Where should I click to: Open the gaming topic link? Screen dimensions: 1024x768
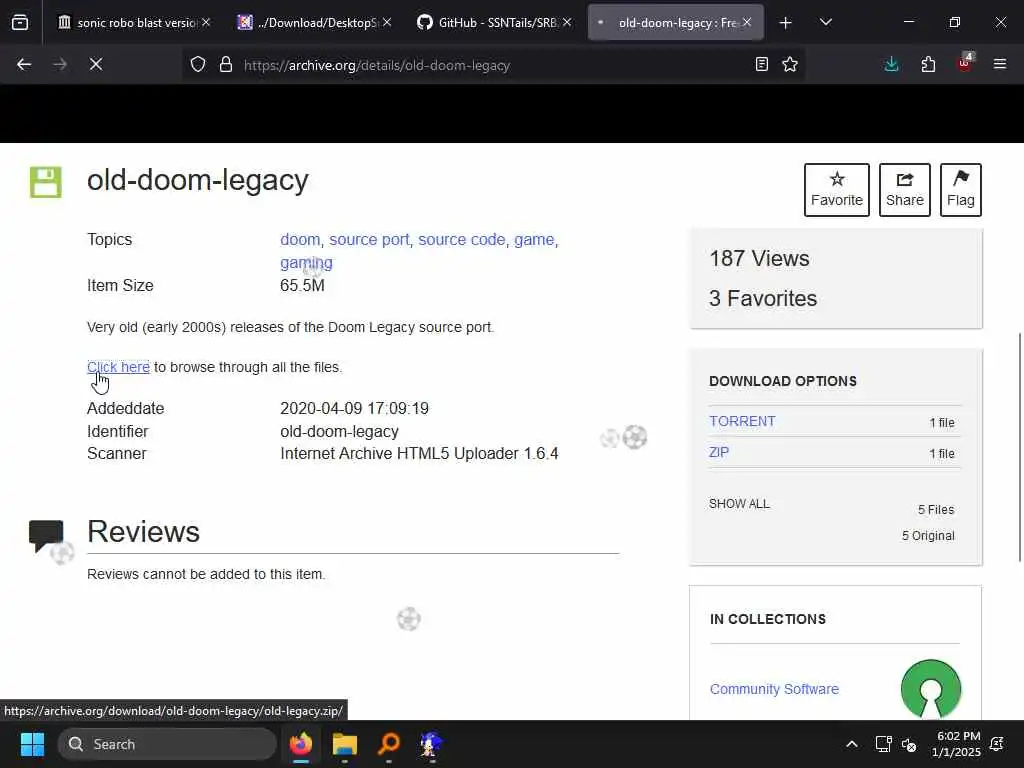[306, 263]
